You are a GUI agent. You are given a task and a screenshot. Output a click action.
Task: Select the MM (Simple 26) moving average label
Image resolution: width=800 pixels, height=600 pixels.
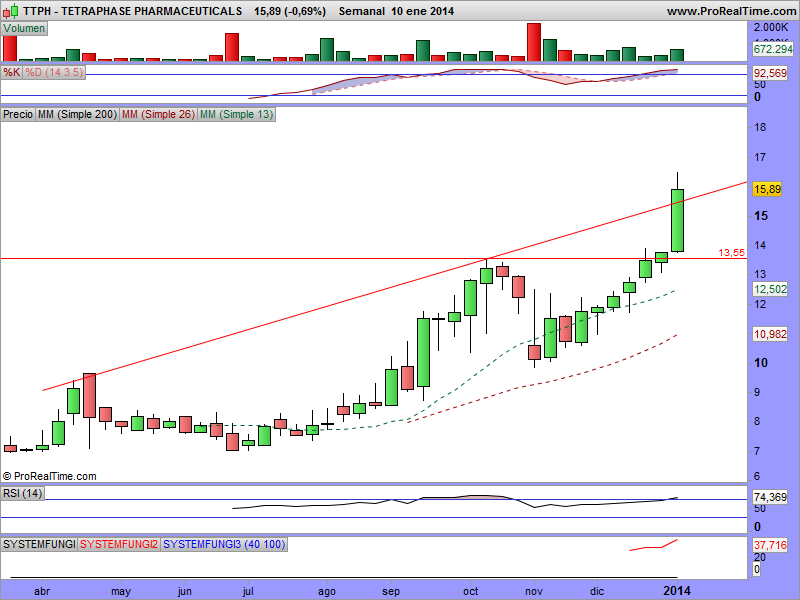(158, 114)
